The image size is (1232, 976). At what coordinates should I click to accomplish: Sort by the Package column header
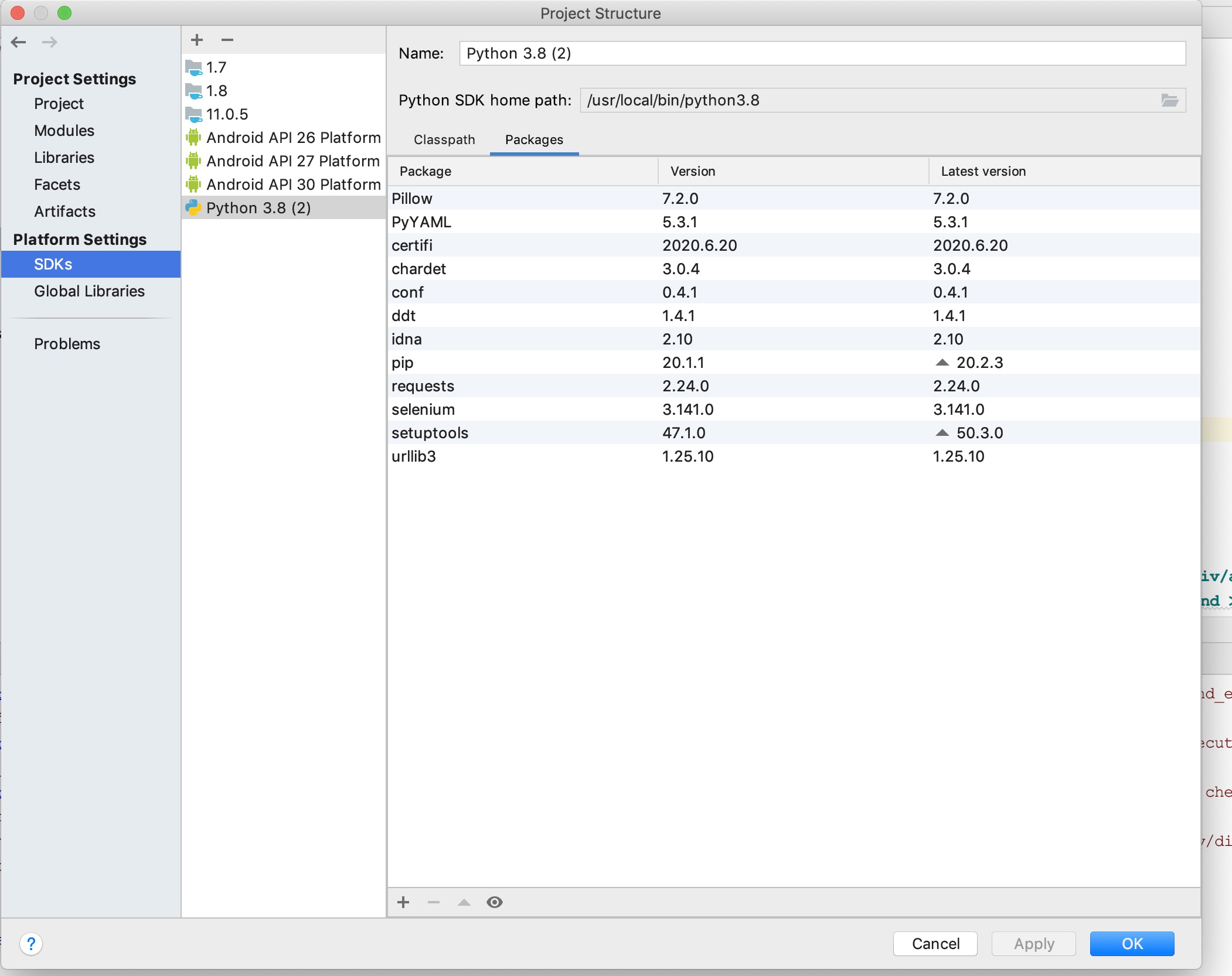(523, 171)
